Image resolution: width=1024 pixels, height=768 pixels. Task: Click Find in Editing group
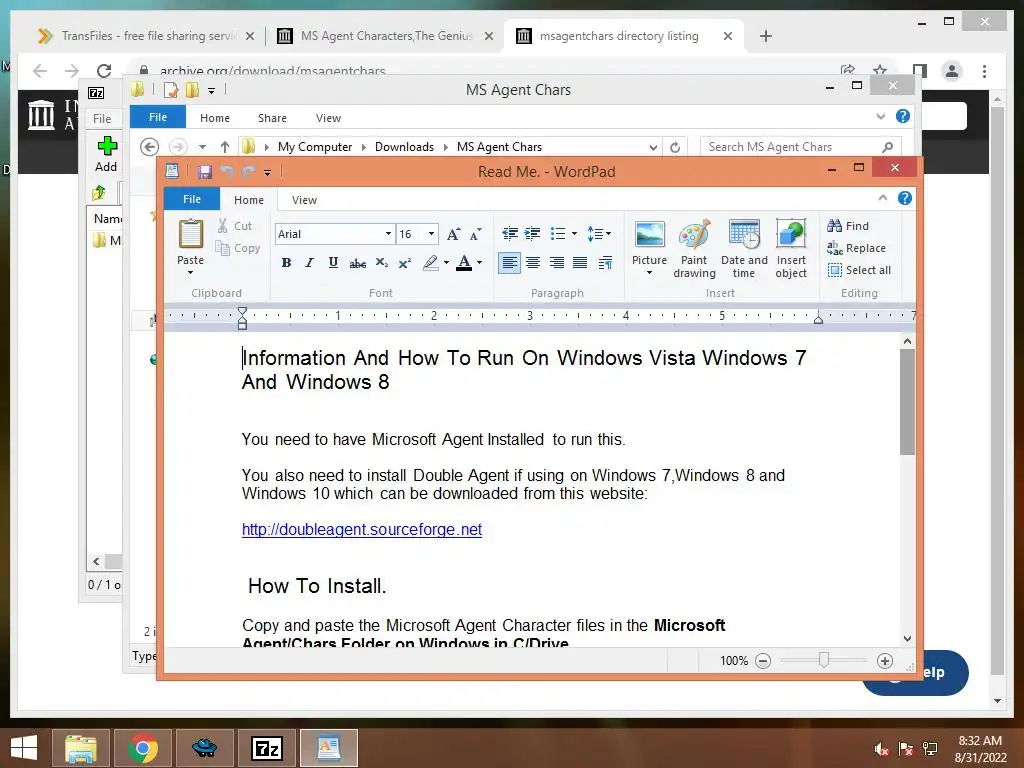point(848,226)
